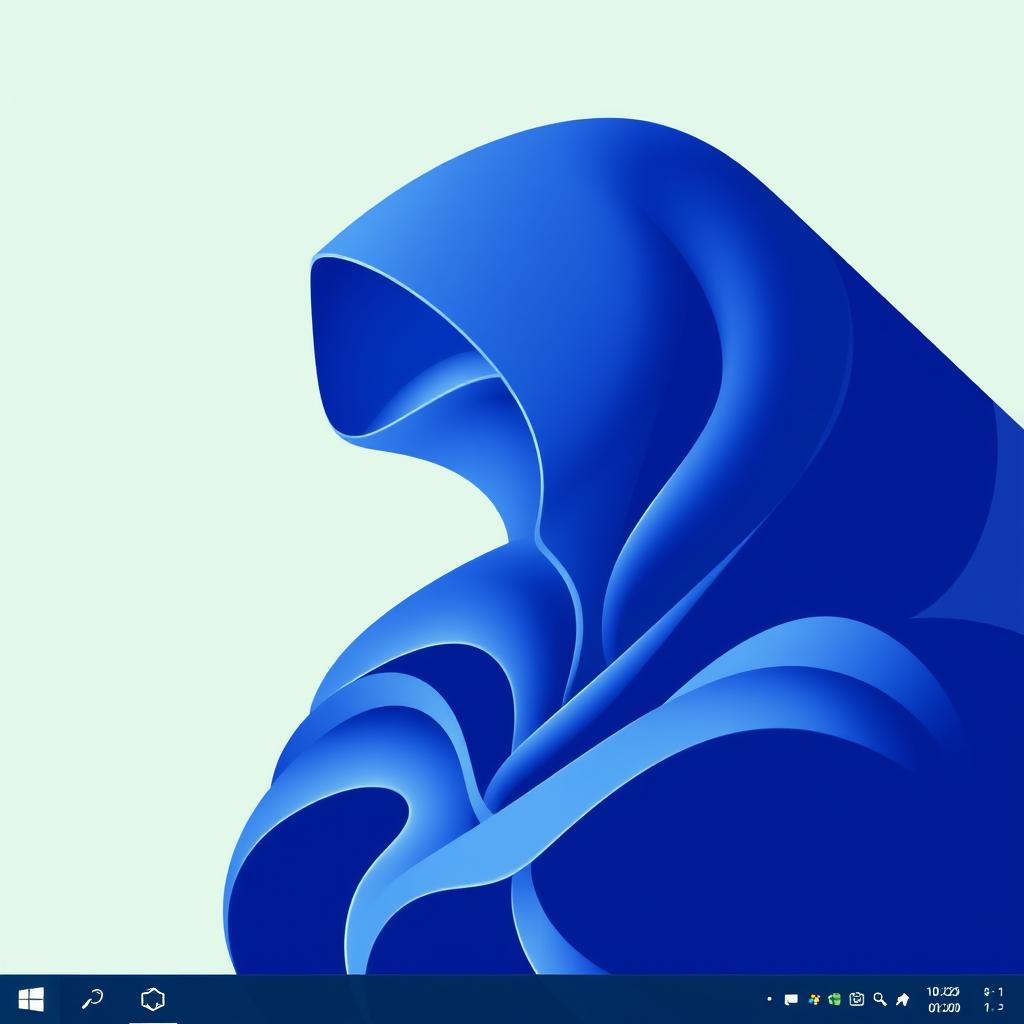This screenshot has width=1024, height=1024.
Task: Click the clipboard-style tray icon
Action: pyautogui.click(x=856, y=999)
